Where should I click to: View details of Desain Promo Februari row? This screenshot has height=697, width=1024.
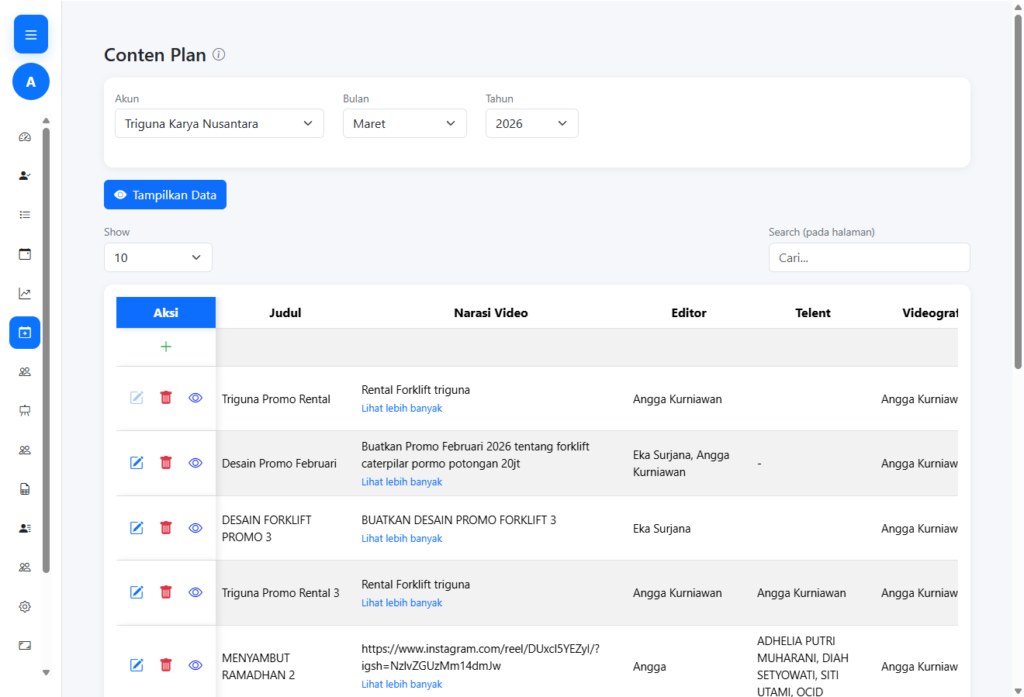tap(195, 463)
